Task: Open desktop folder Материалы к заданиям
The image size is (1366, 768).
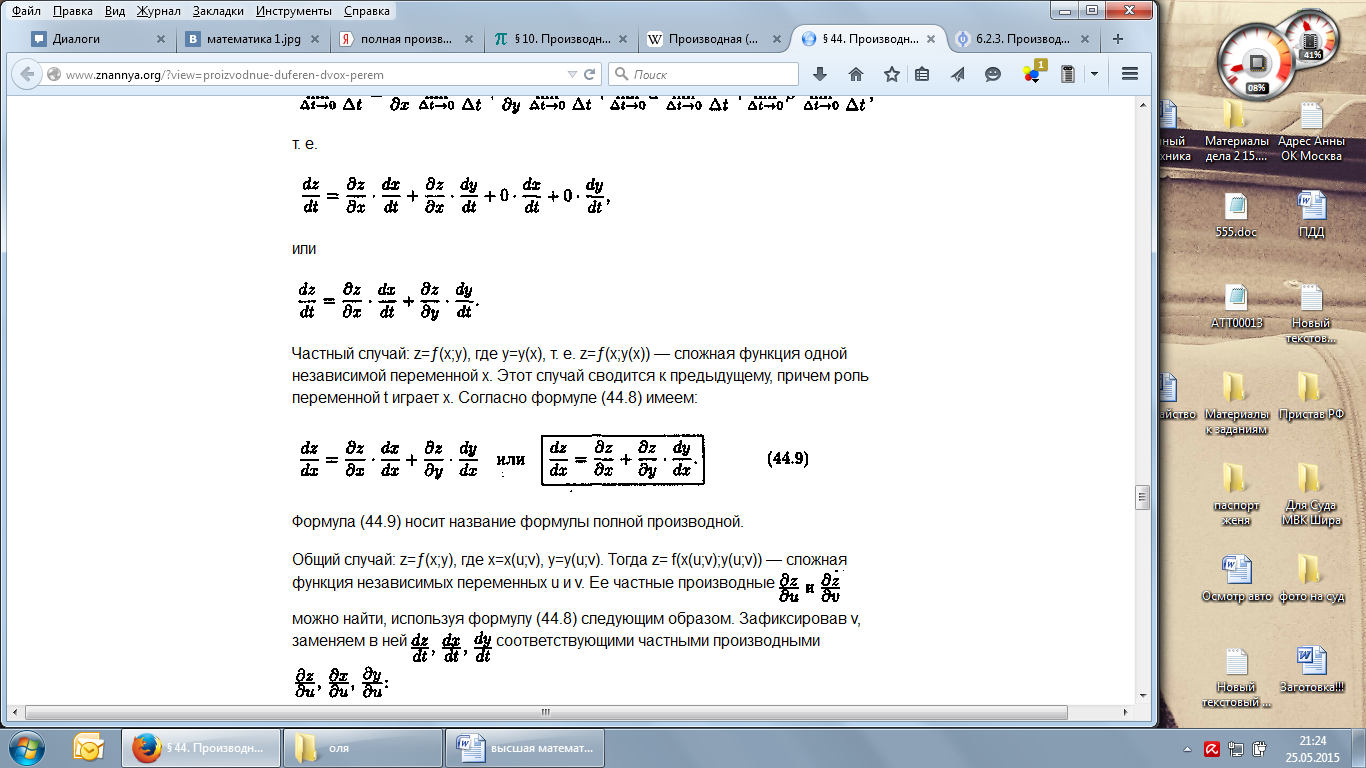Action: click(x=1236, y=404)
